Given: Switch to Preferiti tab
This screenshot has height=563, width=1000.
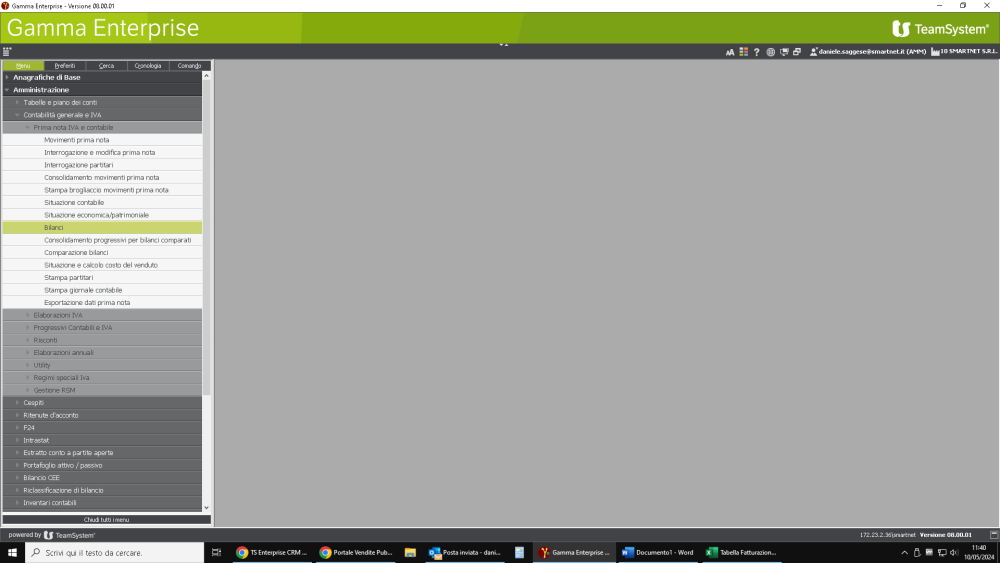Looking at the screenshot, I should pyautogui.click(x=65, y=66).
